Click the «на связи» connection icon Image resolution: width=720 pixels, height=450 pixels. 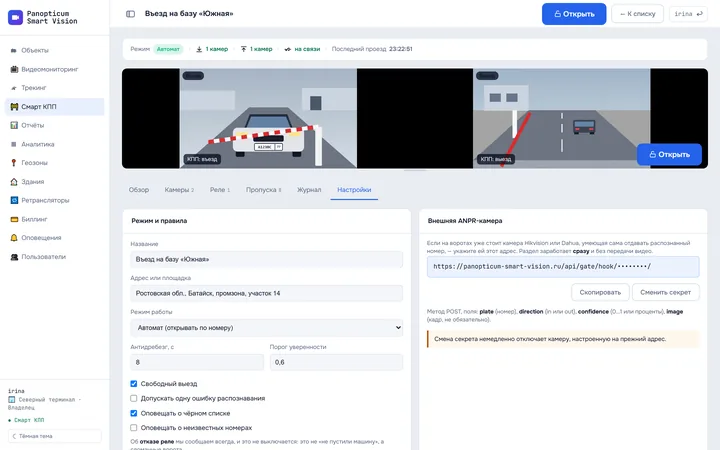pos(287,49)
